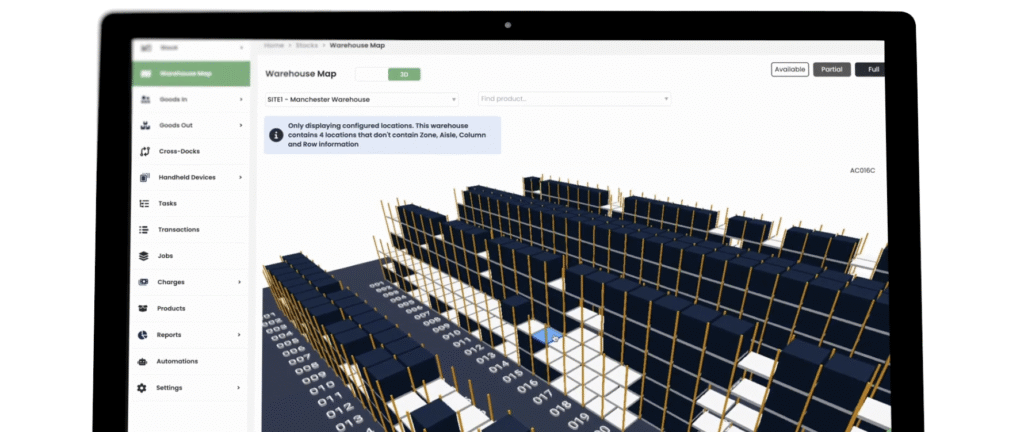The image size is (1024, 432).
Task: Click the Goods In sidebar icon
Action: (x=145, y=99)
